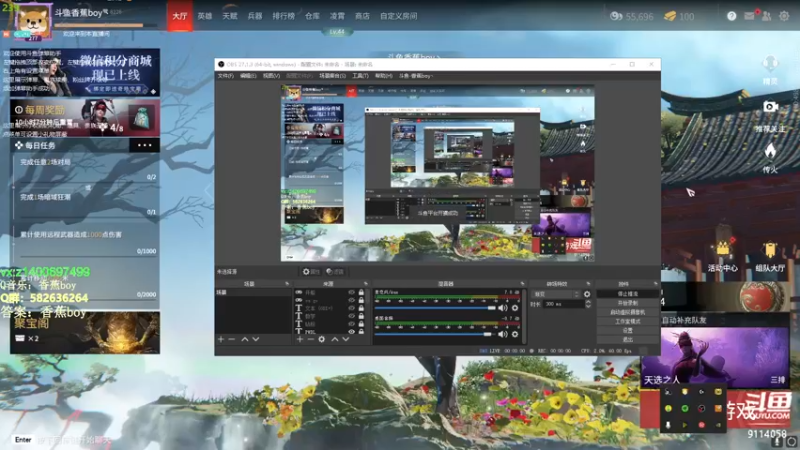Click the player avatar portrait
The height and width of the screenshot is (450, 800).
click(x=33, y=20)
